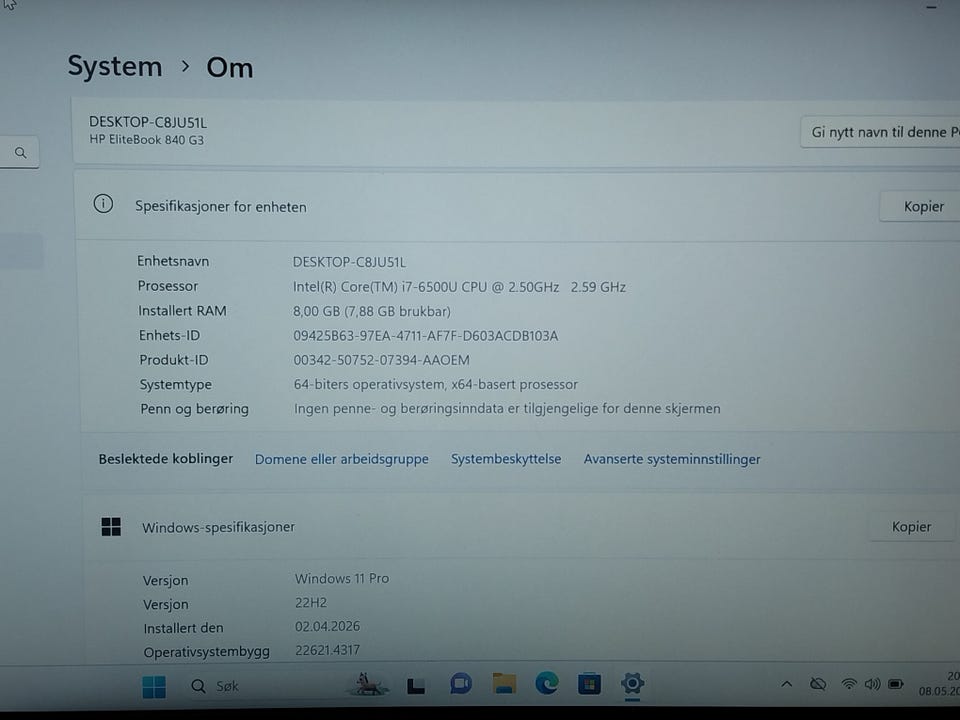
Task: Open Avanserte systeminnstillinger link
Action: coord(672,459)
